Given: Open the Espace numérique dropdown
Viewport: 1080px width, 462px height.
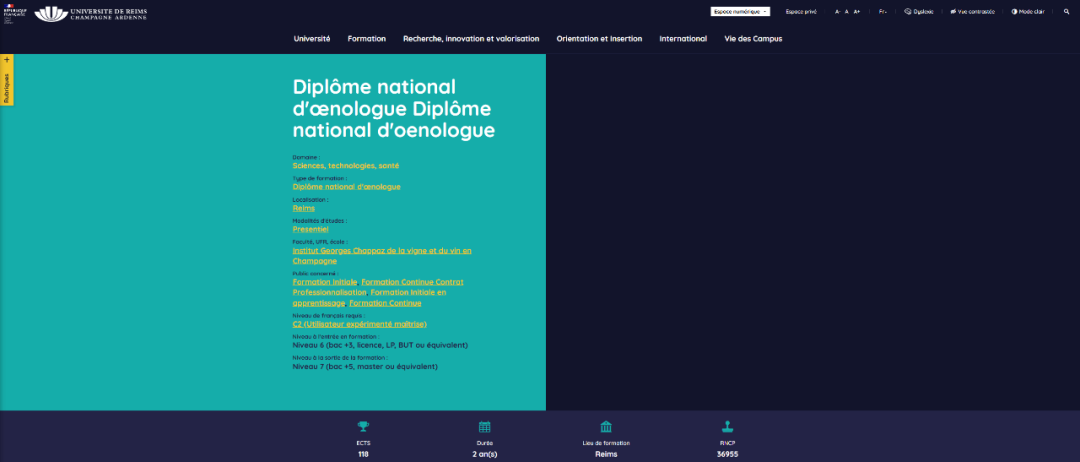Looking at the screenshot, I should click(740, 12).
